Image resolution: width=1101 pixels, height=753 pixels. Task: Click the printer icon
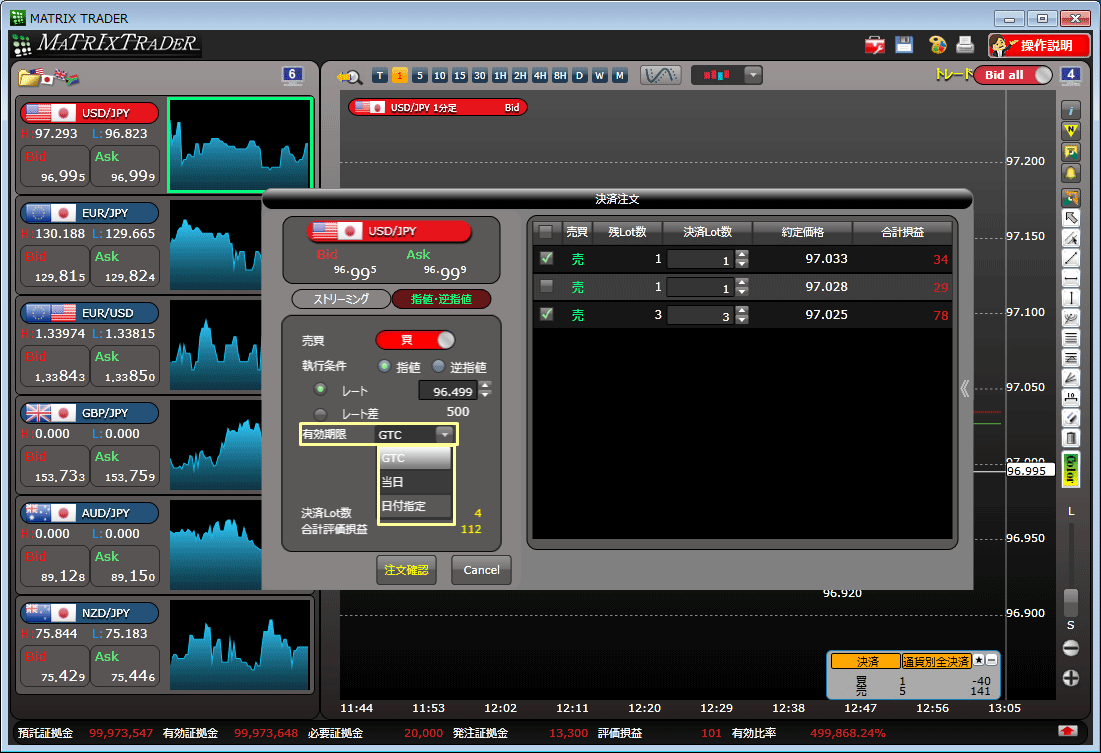point(965,45)
